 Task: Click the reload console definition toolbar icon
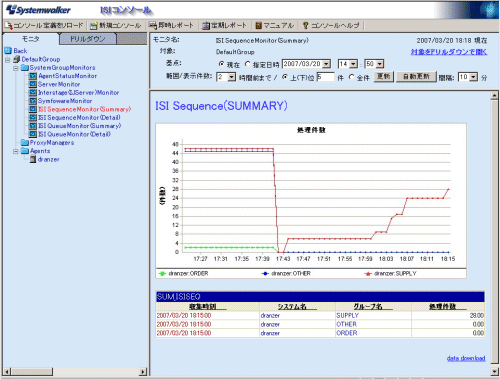[9, 26]
